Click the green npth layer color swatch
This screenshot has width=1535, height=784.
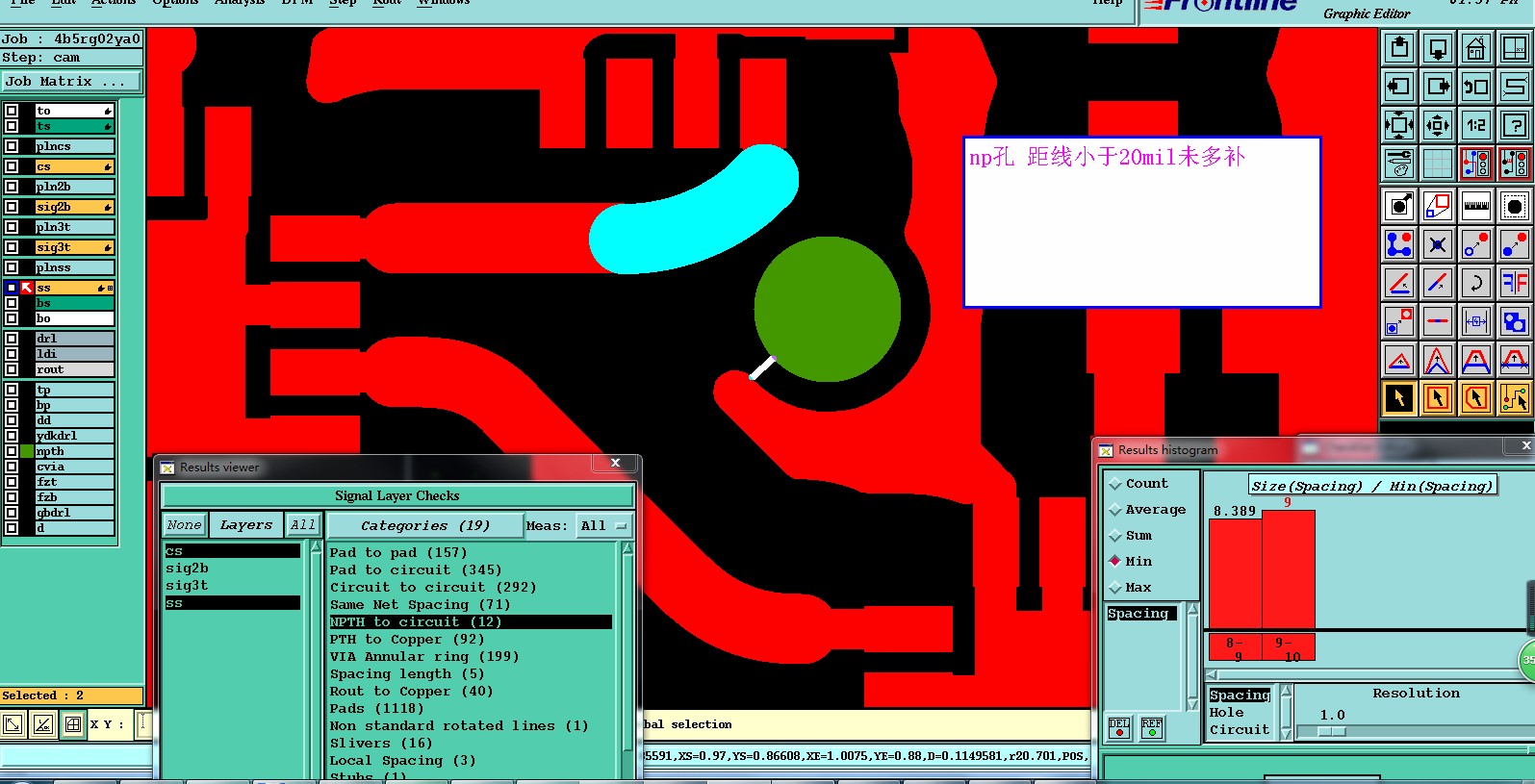tap(27, 451)
